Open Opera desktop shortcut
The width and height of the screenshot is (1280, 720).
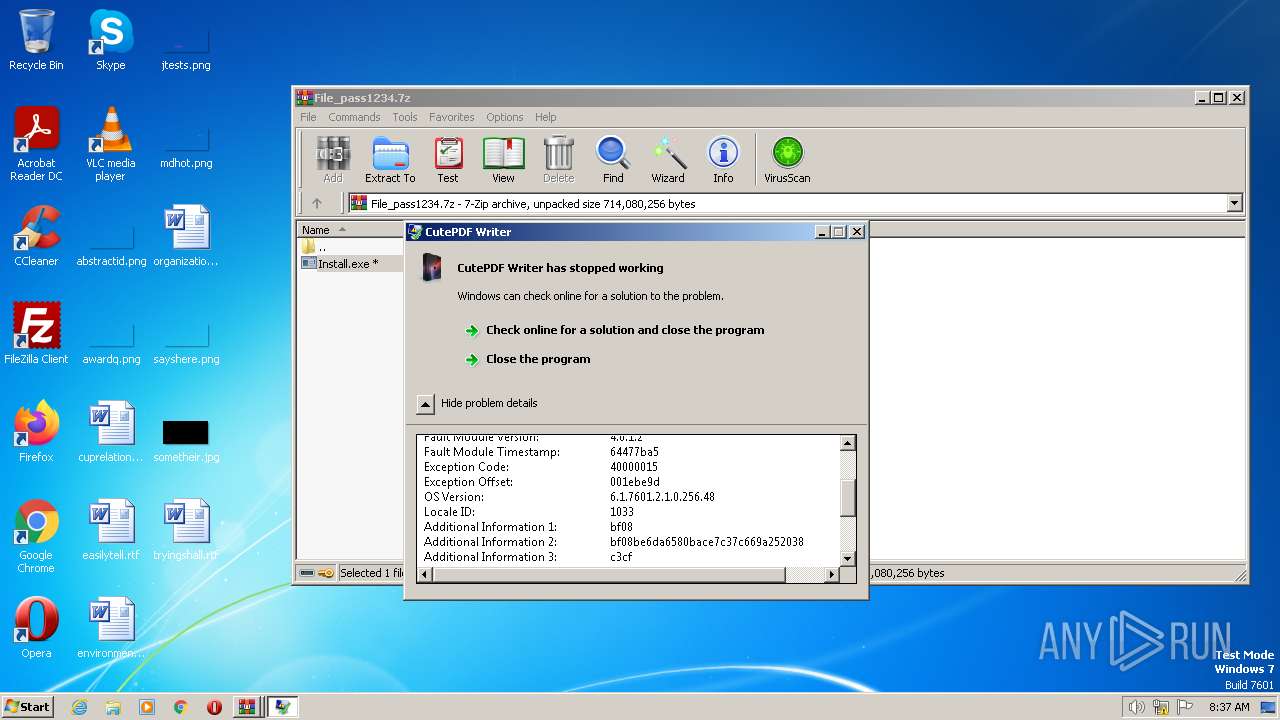pyautogui.click(x=36, y=628)
